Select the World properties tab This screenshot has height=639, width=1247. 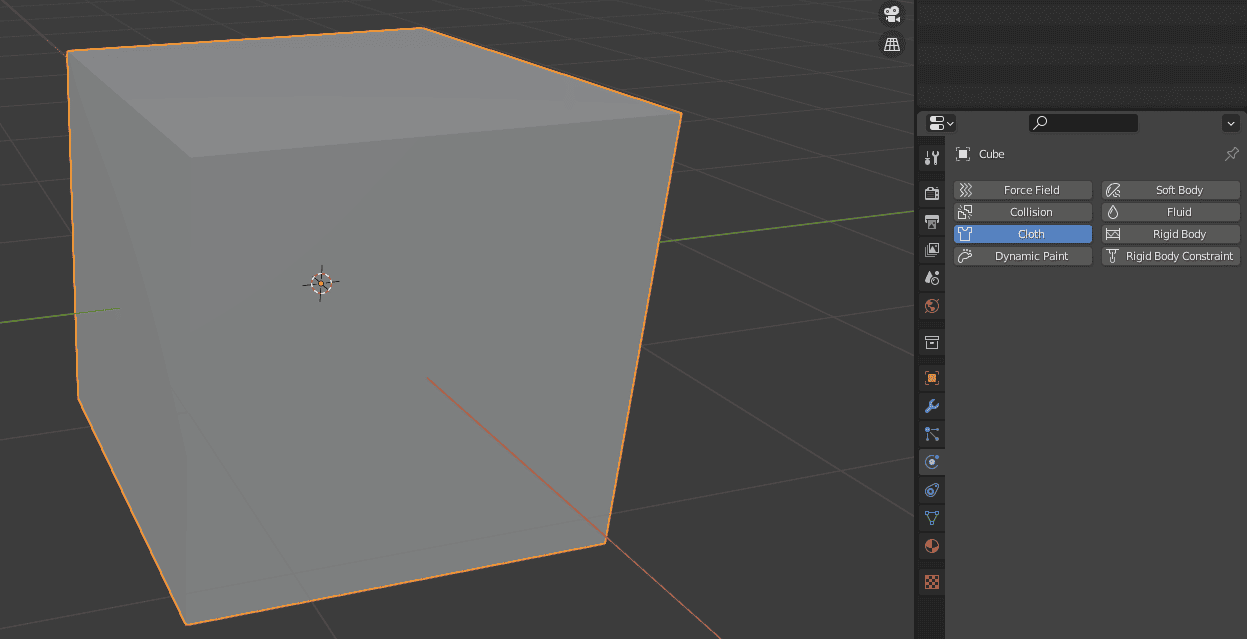[931, 306]
